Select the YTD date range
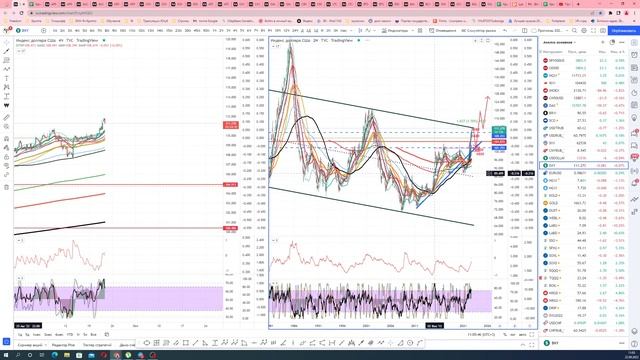 [70, 335]
